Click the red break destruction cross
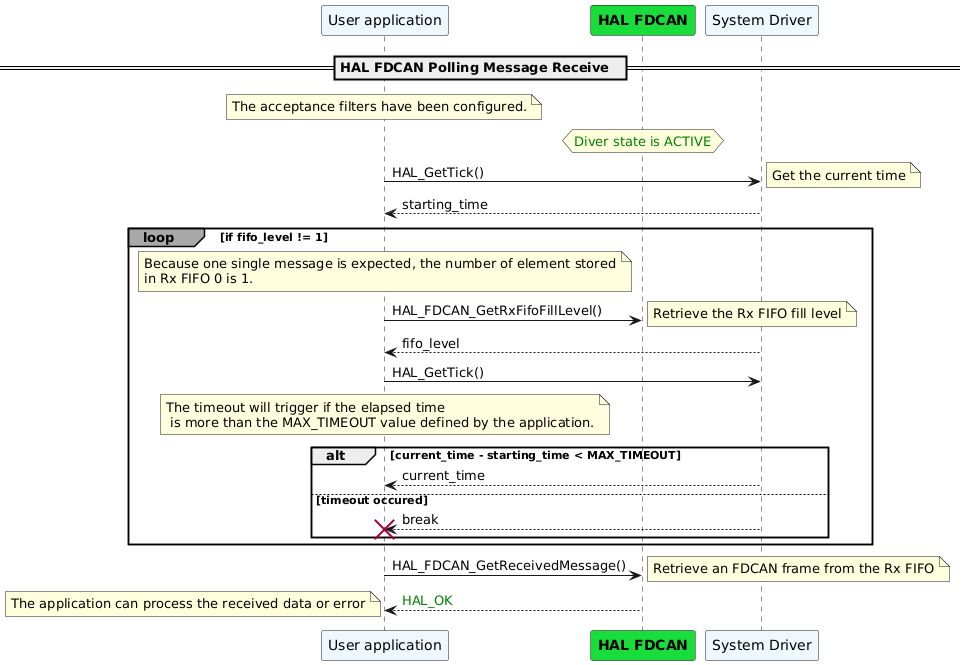Viewport: 966px width, 665px height. click(385, 529)
